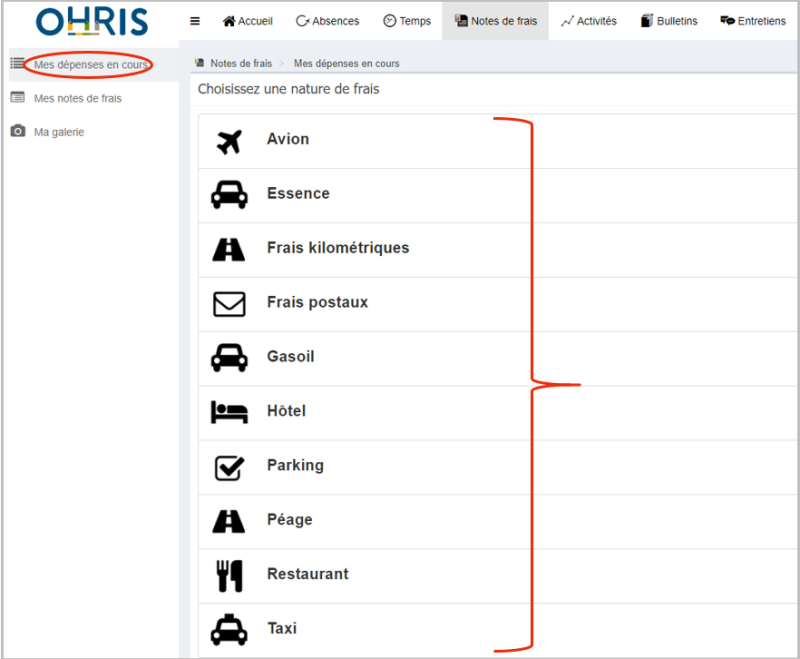
Task: Click the camera icon for Ma galerie
Action: (x=18, y=131)
